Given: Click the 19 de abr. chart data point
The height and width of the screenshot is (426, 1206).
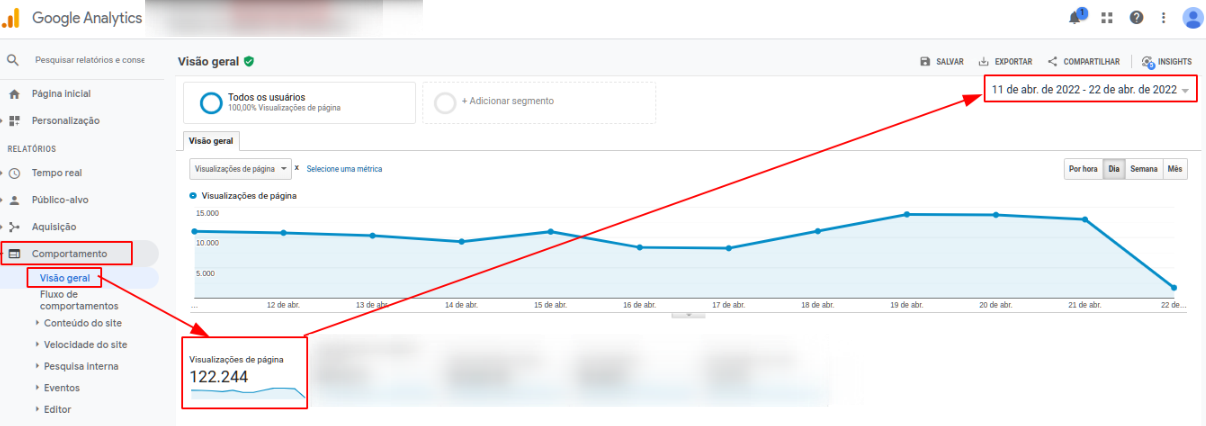Looking at the screenshot, I should click(x=906, y=214).
